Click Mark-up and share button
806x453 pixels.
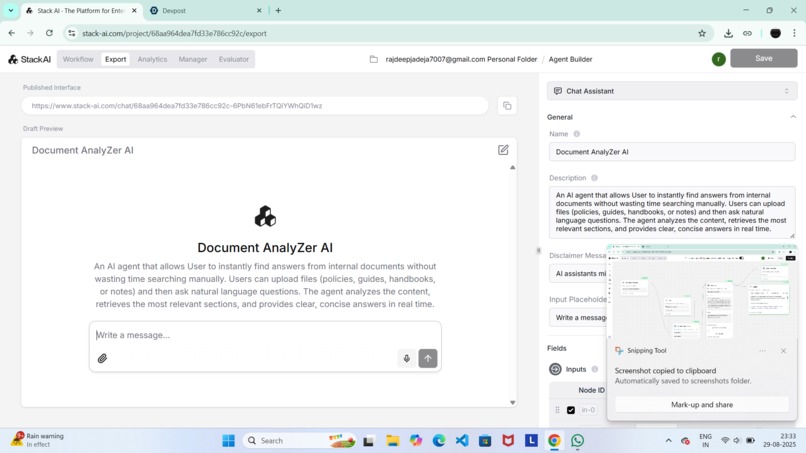click(702, 405)
